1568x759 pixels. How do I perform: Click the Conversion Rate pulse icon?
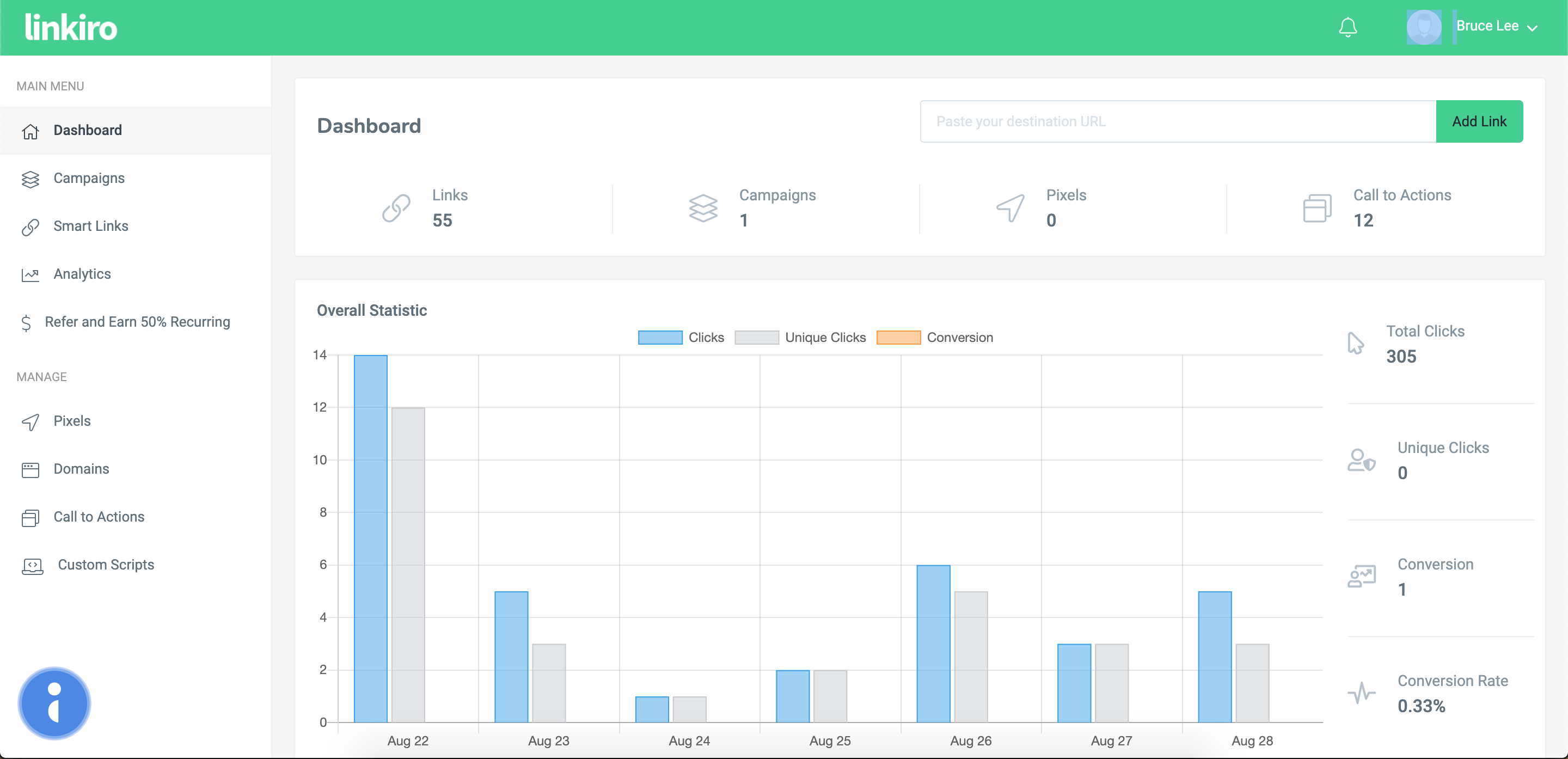pyautogui.click(x=1362, y=693)
